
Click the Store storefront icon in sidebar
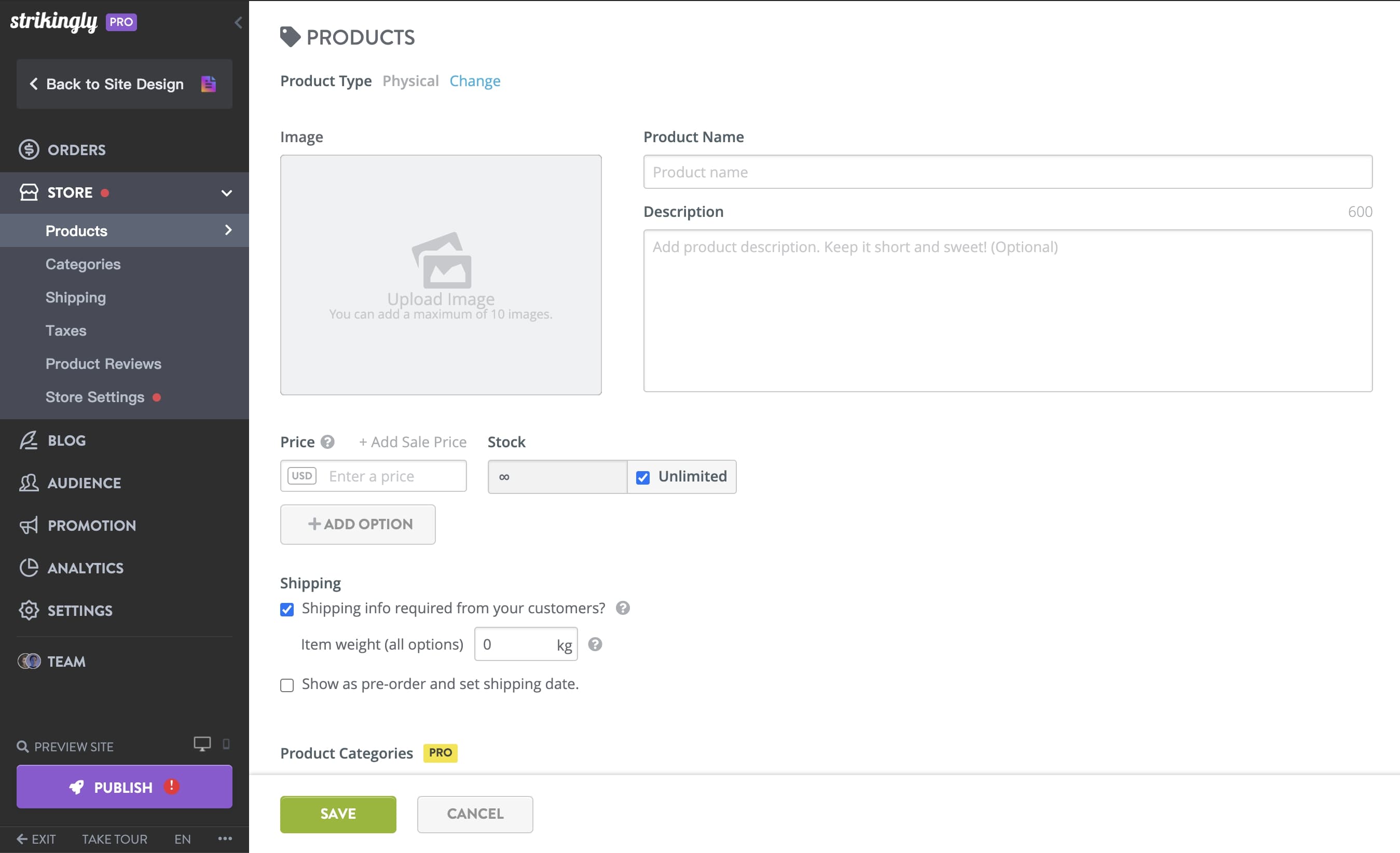pyautogui.click(x=29, y=192)
